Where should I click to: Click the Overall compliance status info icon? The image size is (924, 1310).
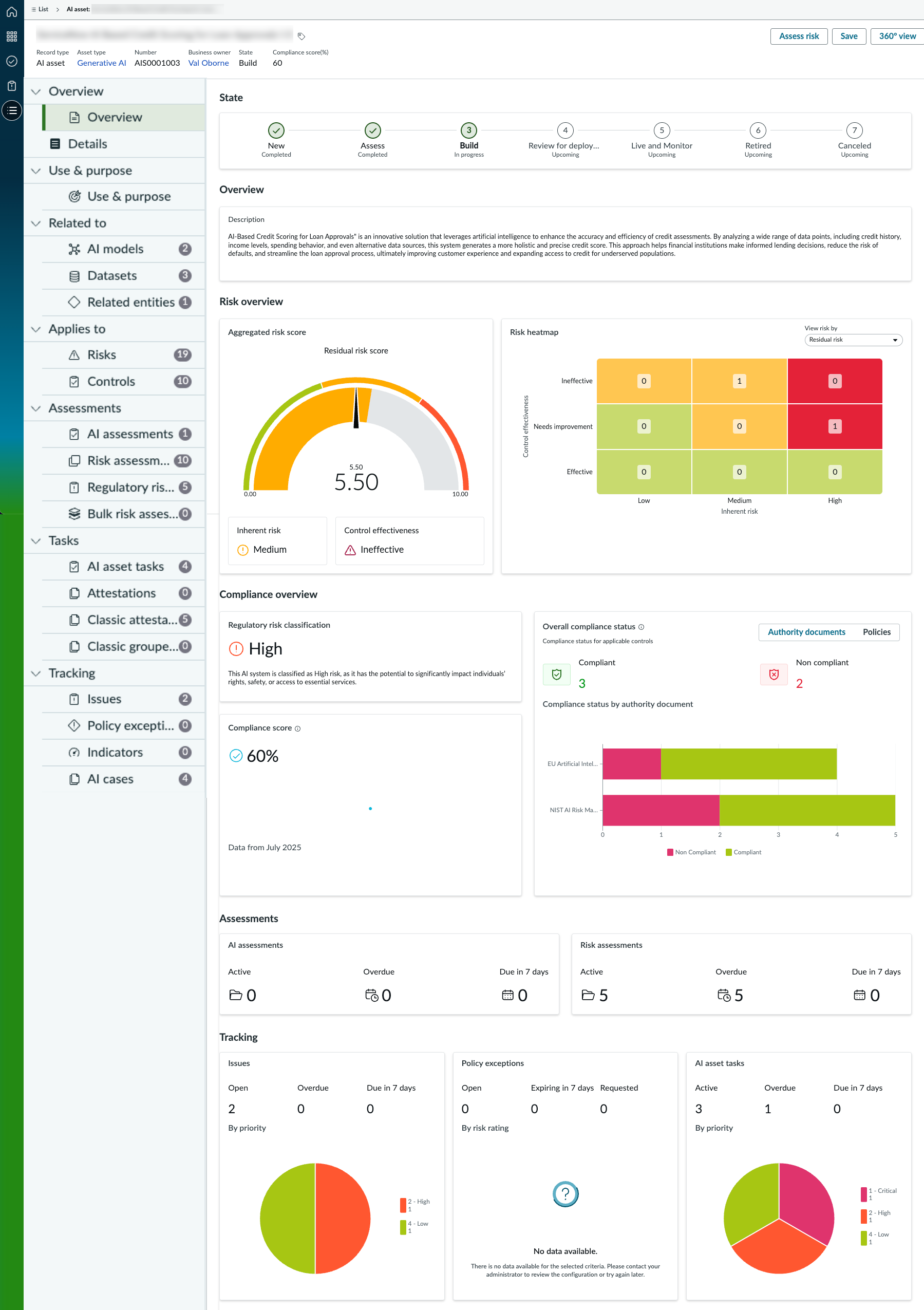pos(641,627)
